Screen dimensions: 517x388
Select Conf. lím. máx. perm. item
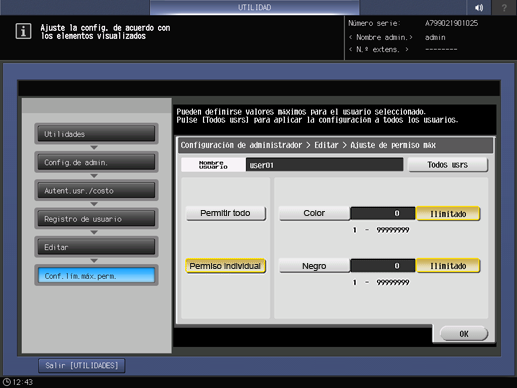(x=96, y=276)
